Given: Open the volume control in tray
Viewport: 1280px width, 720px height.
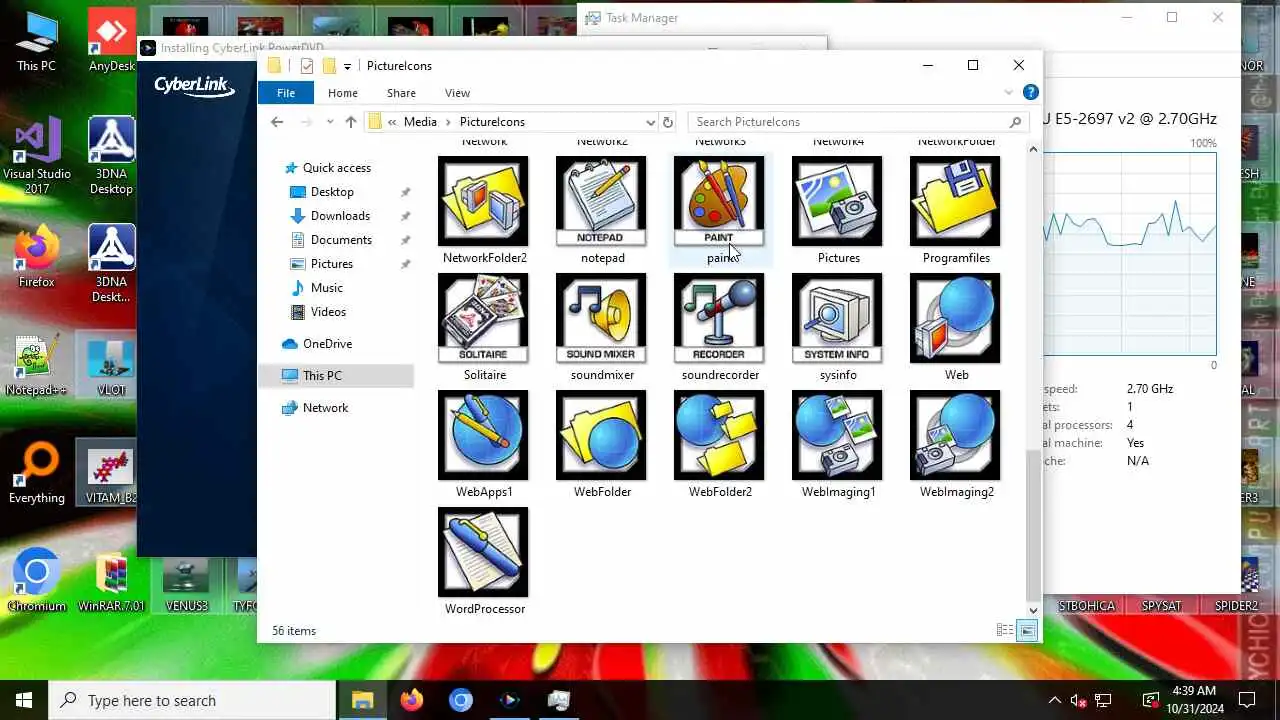Looking at the screenshot, I should (x=1078, y=700).
